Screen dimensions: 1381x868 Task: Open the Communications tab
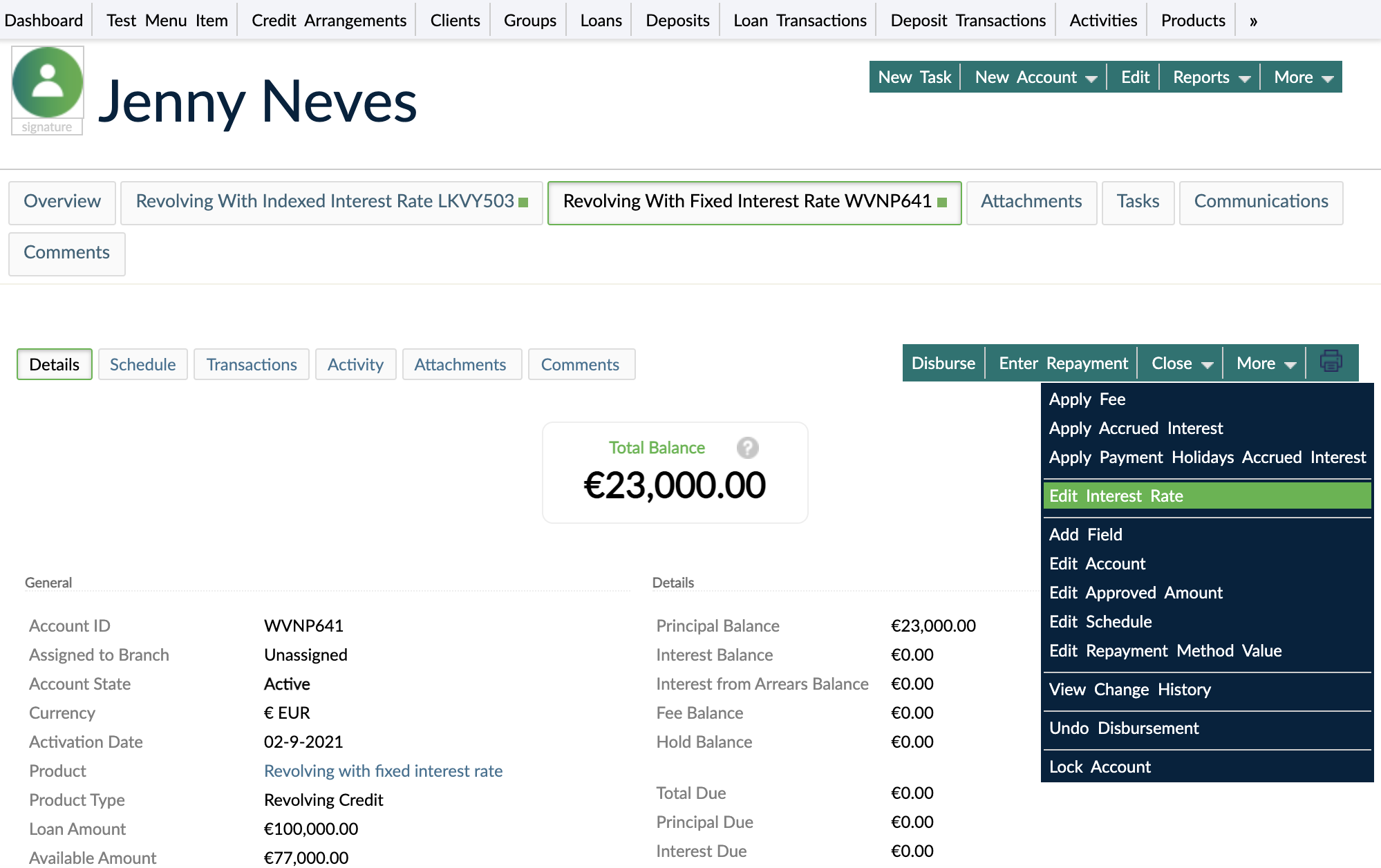(x=1261, y=201)
